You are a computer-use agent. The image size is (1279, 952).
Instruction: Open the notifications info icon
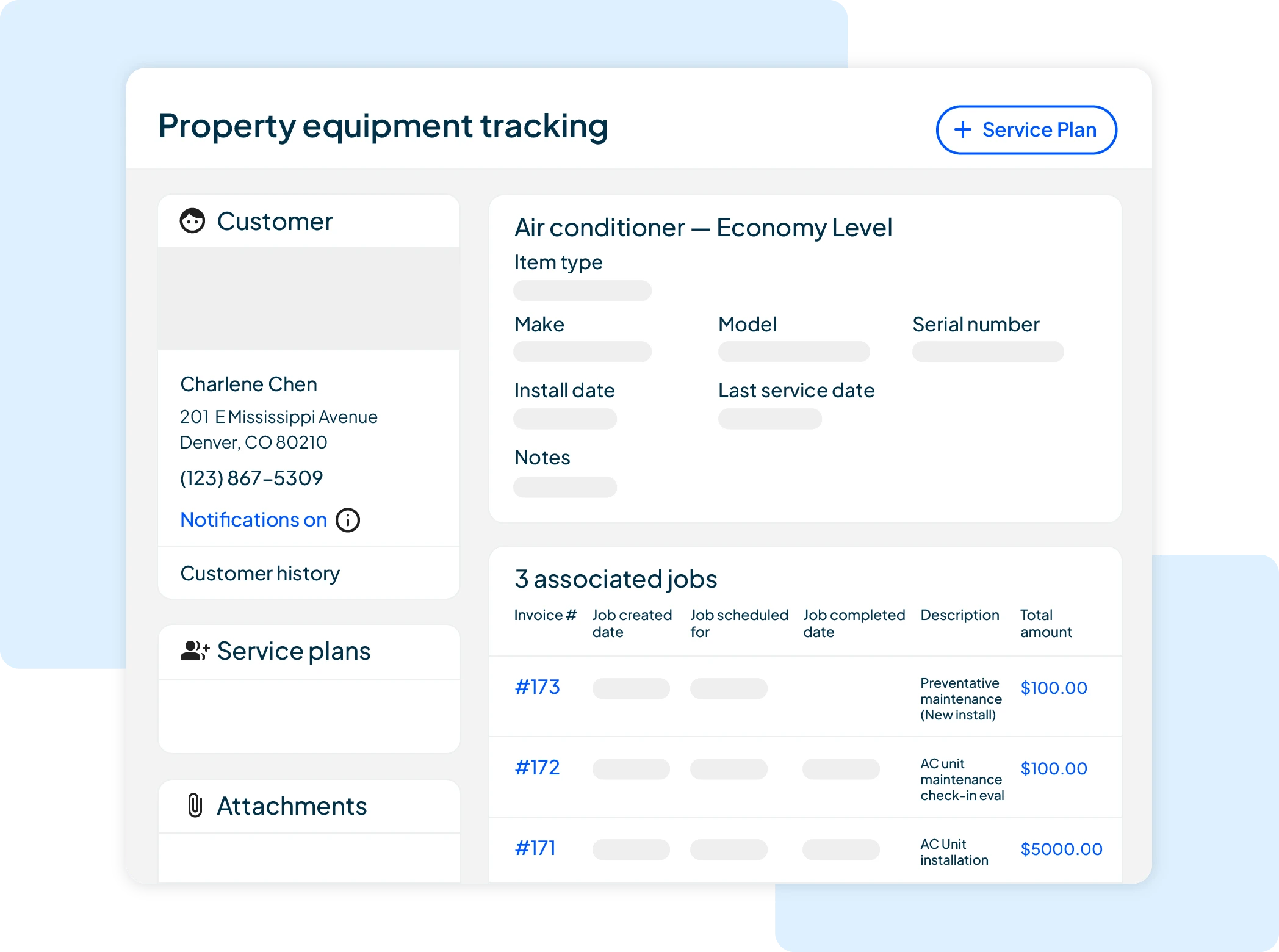(x=347, y=520)
